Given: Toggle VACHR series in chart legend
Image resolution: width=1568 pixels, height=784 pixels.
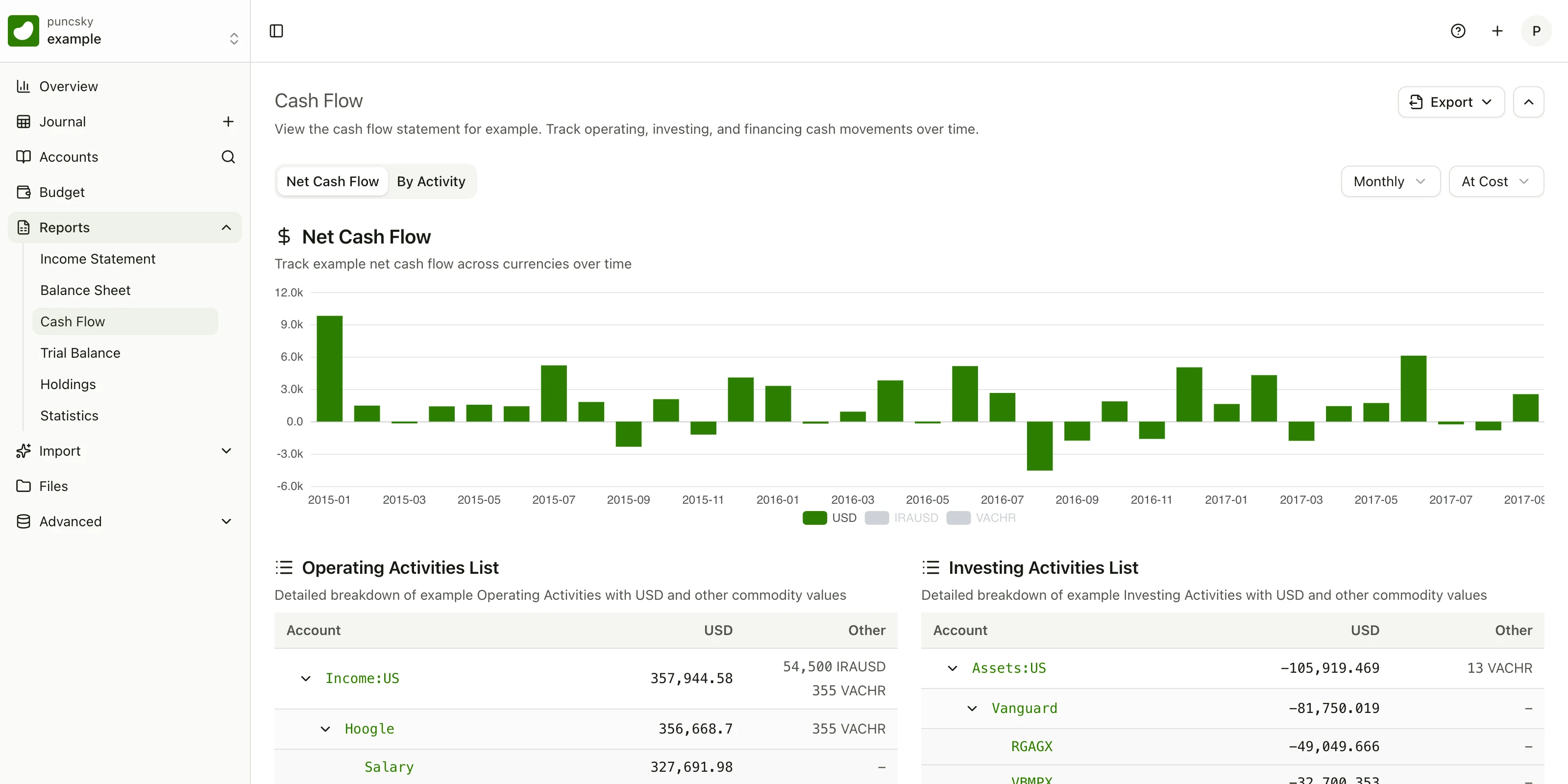Looking at the screenshot, I should [981, 518].
